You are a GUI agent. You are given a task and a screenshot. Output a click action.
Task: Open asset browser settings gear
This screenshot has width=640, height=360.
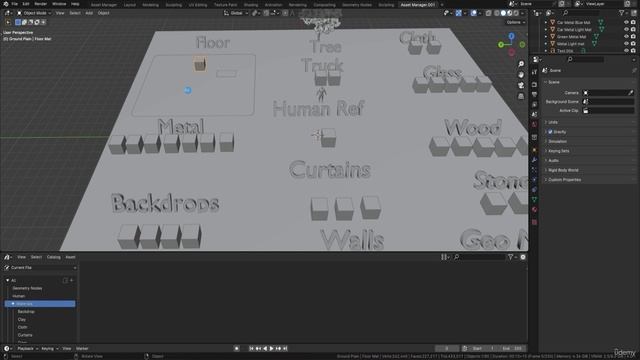tap(523, 257)
